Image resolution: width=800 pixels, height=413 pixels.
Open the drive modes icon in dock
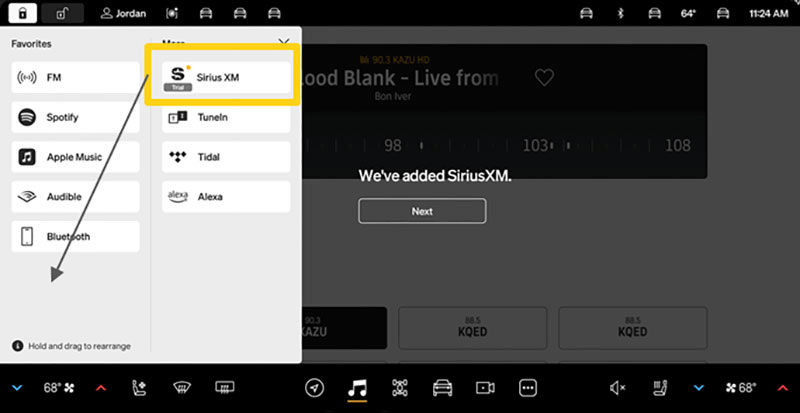[400, 387]
